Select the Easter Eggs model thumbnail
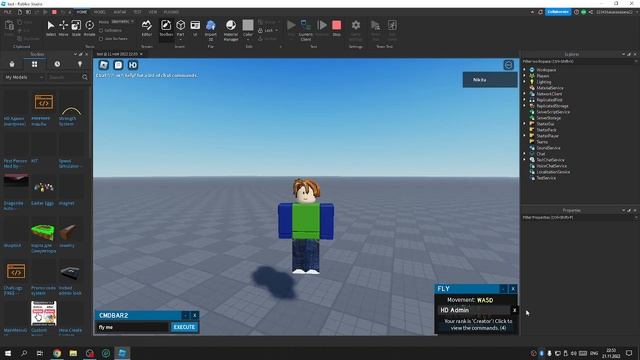The width and height of the screenshot is (640, 360). pyautogui.click(x=43, y=187)
